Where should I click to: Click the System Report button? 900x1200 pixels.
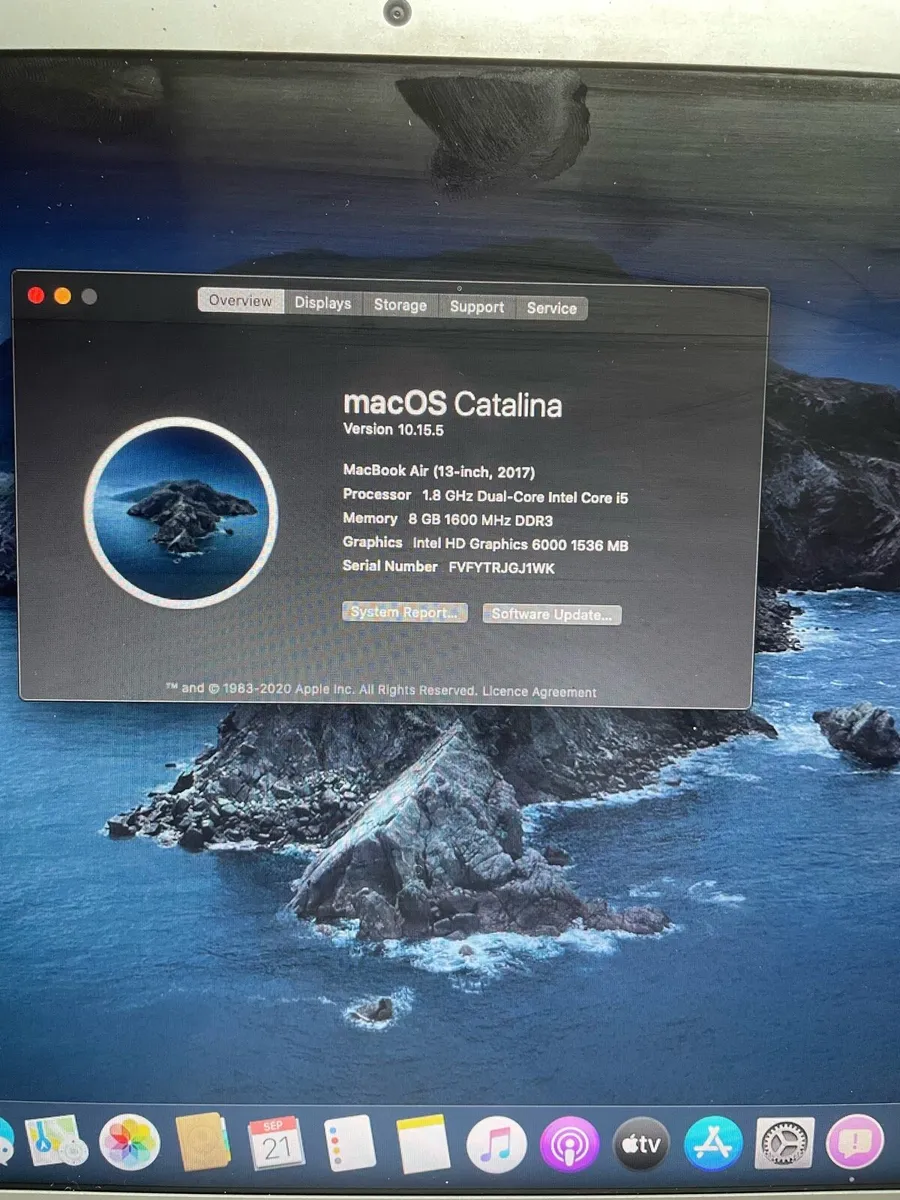405,612
